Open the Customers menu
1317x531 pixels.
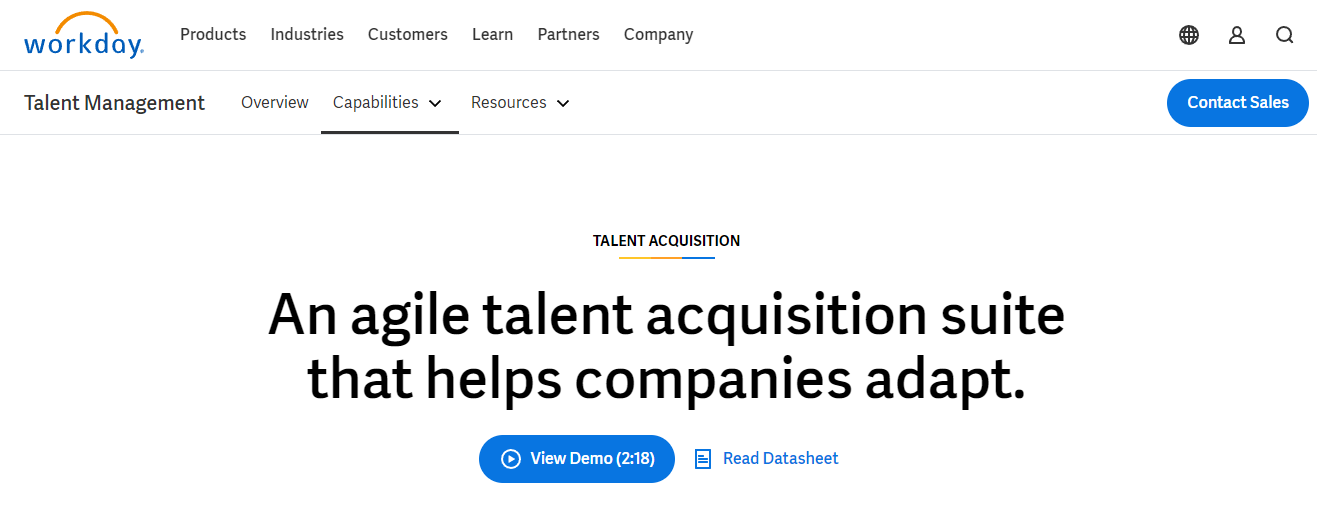click(x=408, y=35)
